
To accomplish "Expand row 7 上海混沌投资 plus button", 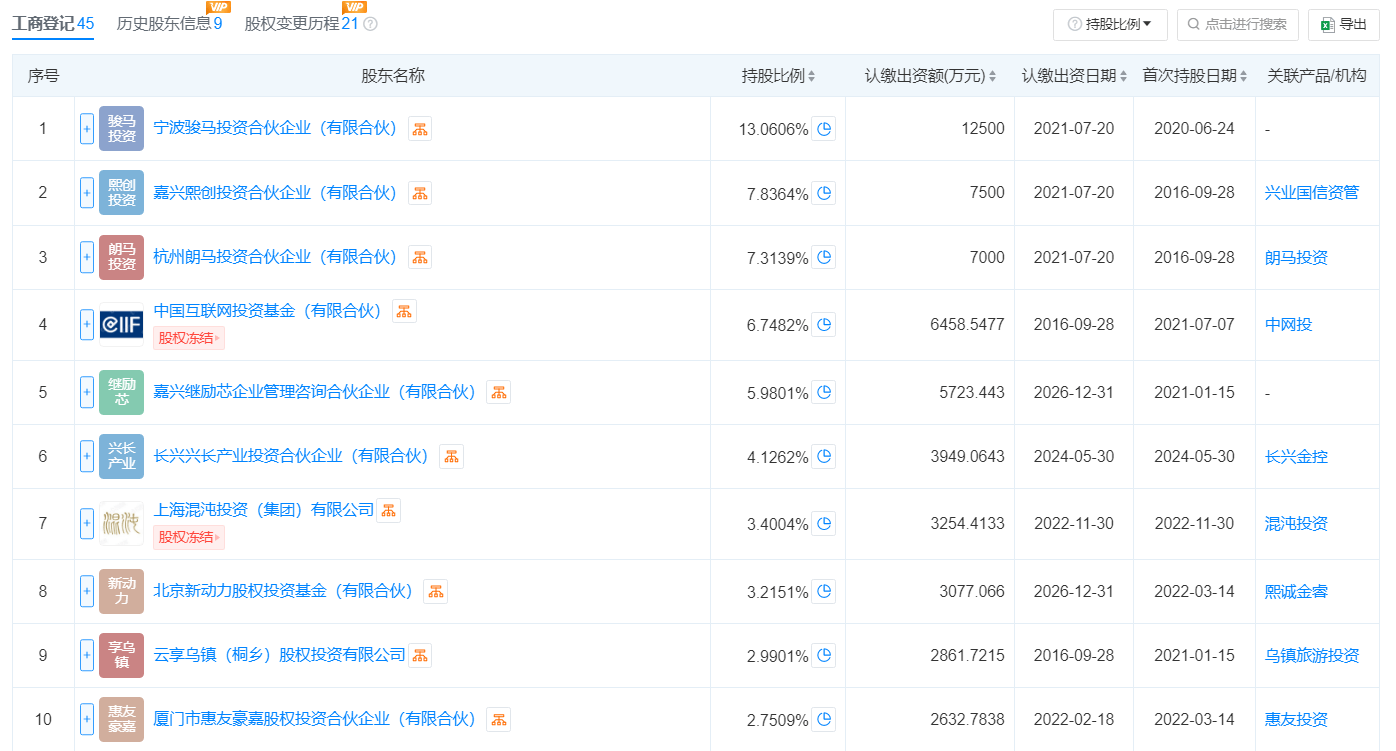I will (87, 524).
